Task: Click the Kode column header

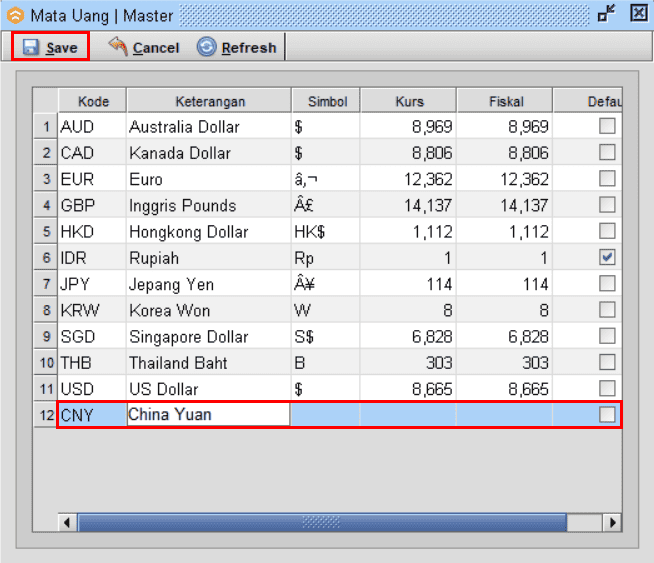Action: [x=92, y=101]
